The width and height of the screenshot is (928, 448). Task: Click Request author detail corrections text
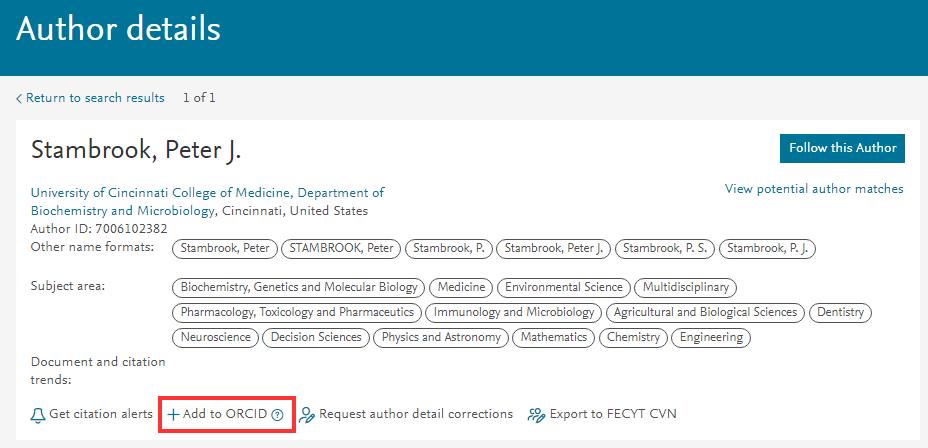416,414
